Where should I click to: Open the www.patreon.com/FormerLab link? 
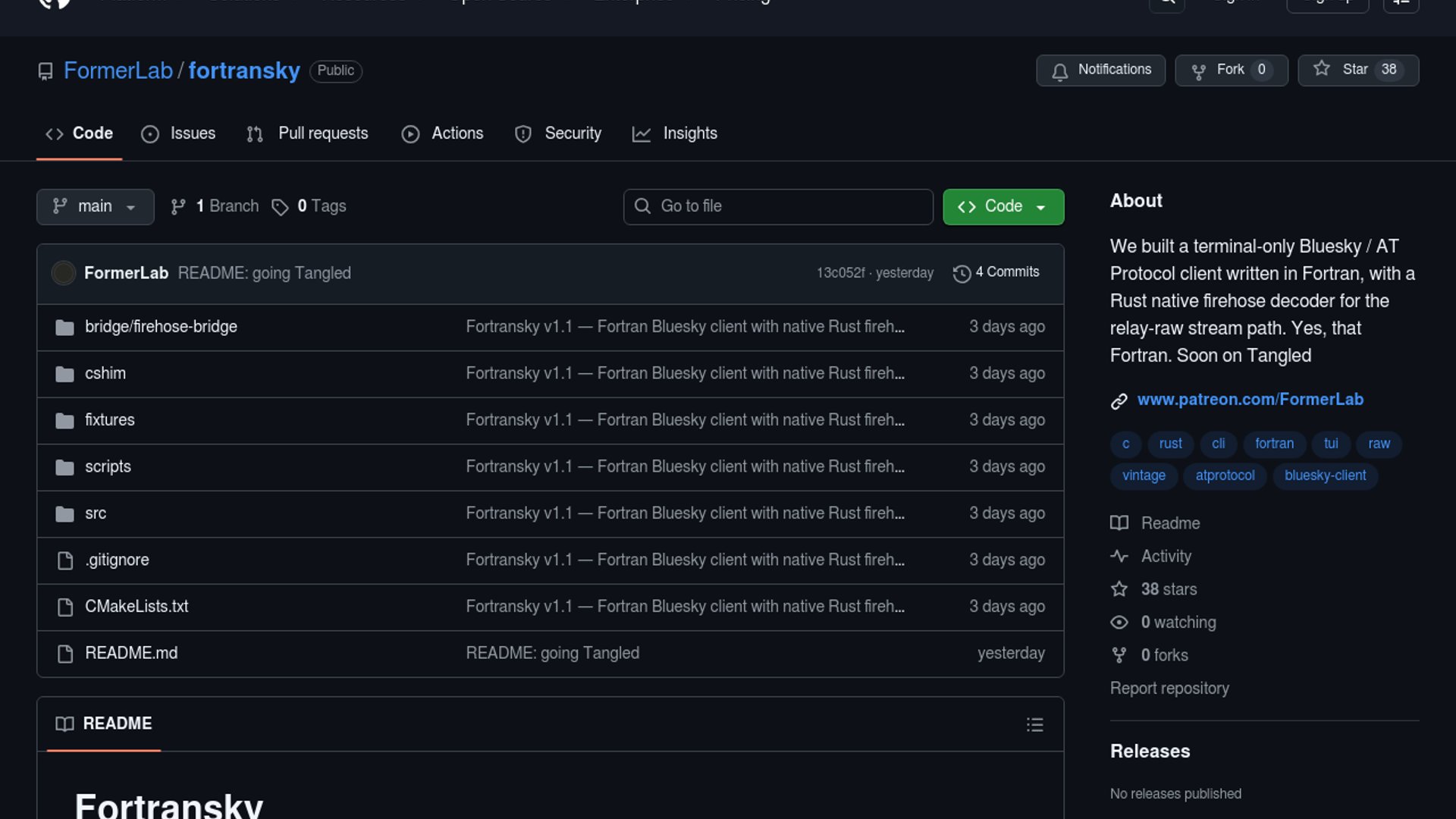[x=1250, y=399]
